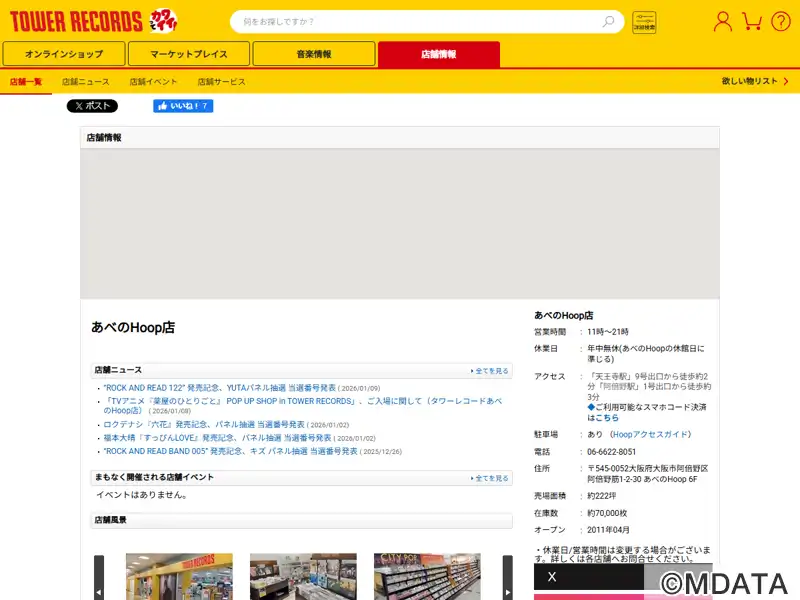
Task: Click the X post share button
Action: coord(92,106)
